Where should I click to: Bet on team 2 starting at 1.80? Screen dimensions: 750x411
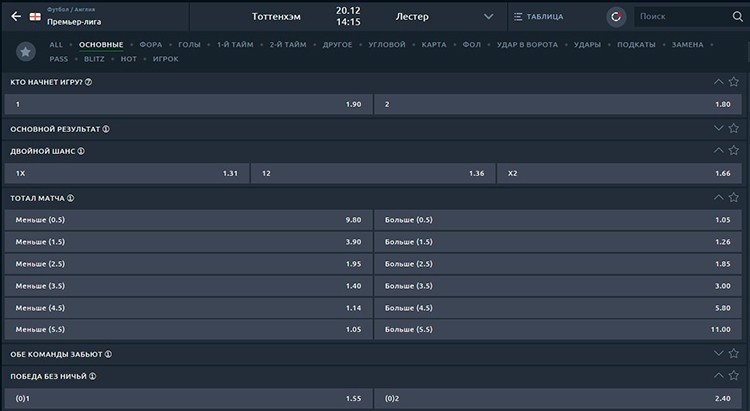(x=558, y=104)
